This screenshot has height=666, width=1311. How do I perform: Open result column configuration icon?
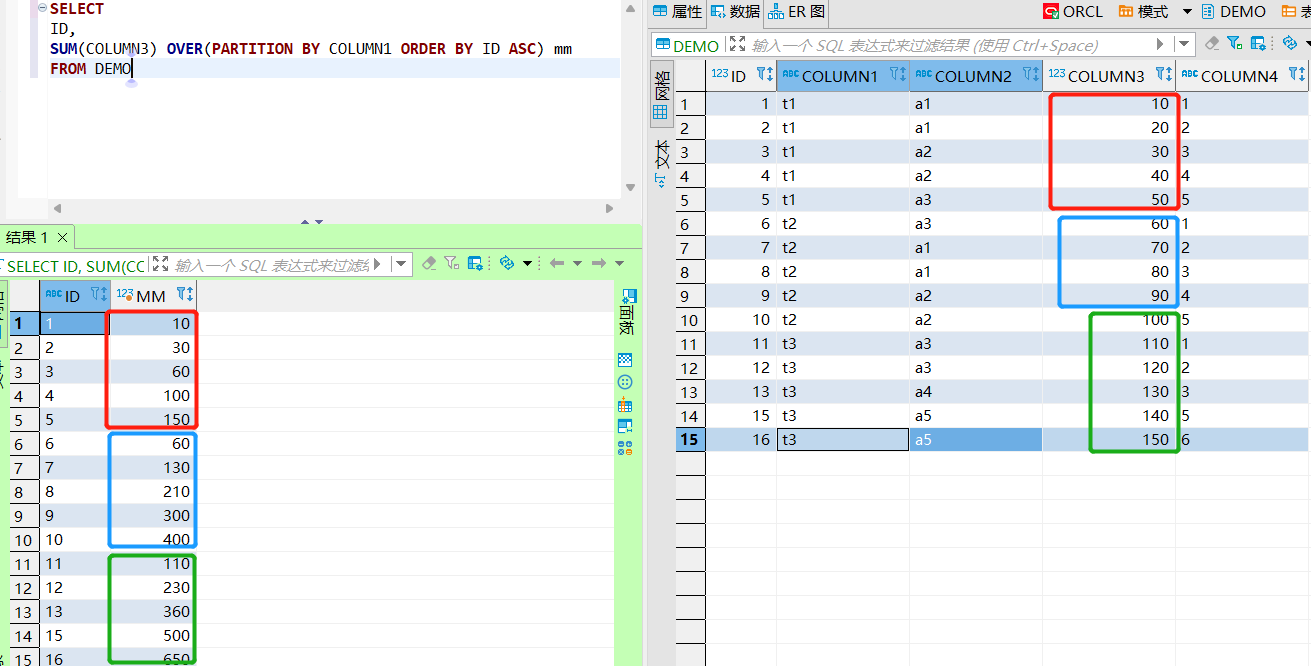tap(475, 263)
